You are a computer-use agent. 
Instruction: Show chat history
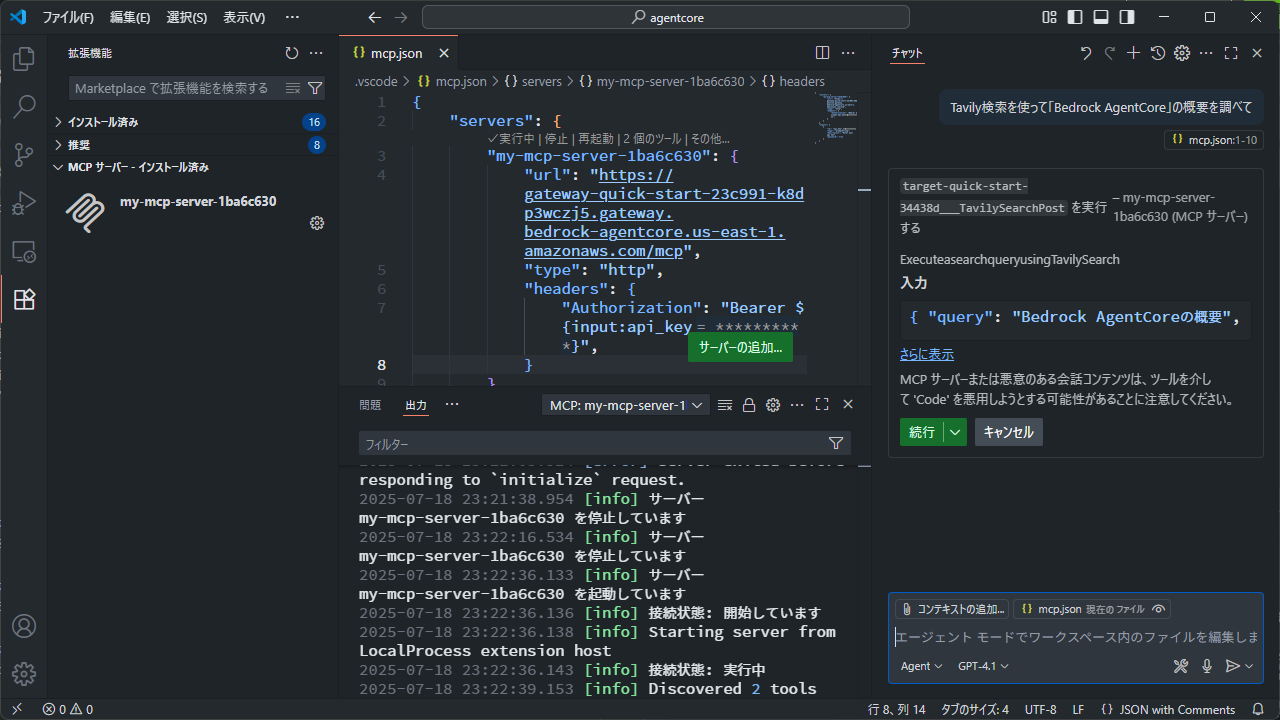point(1158,53)
